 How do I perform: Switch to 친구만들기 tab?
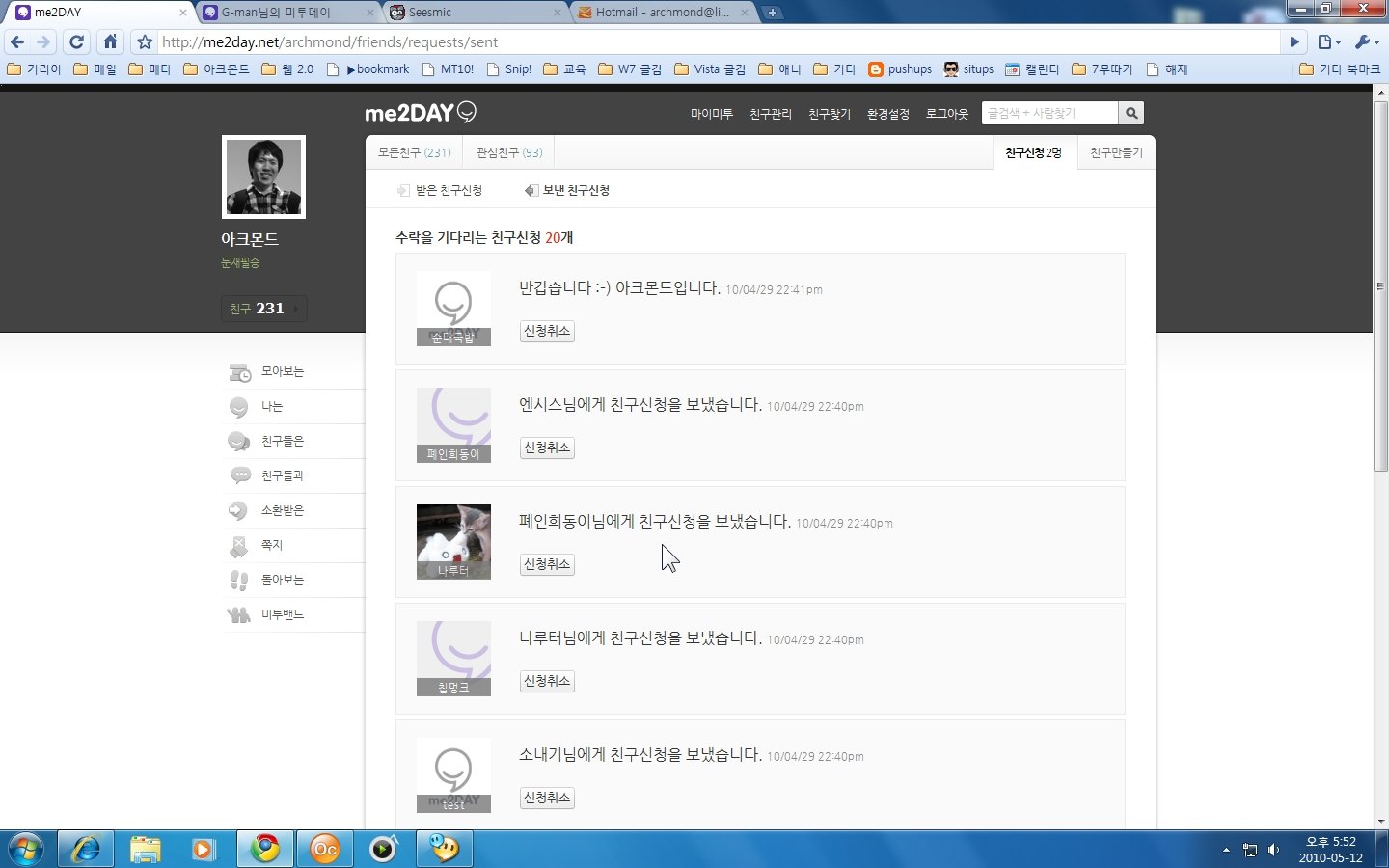click(x=1116, y=152)
